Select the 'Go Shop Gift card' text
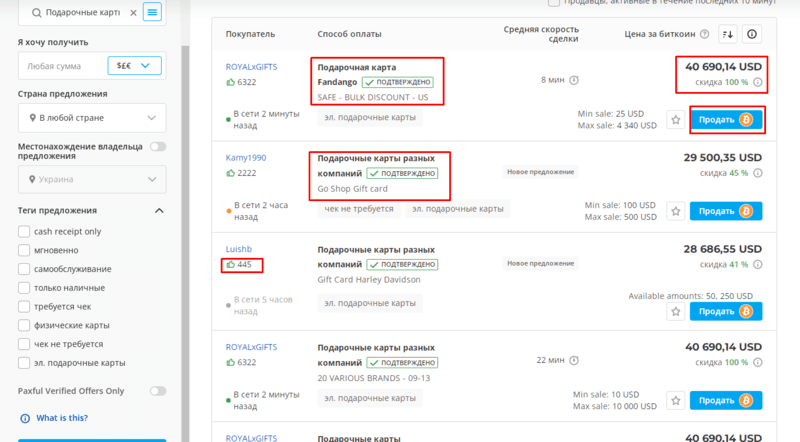The image size is (800, 442). 353,189
